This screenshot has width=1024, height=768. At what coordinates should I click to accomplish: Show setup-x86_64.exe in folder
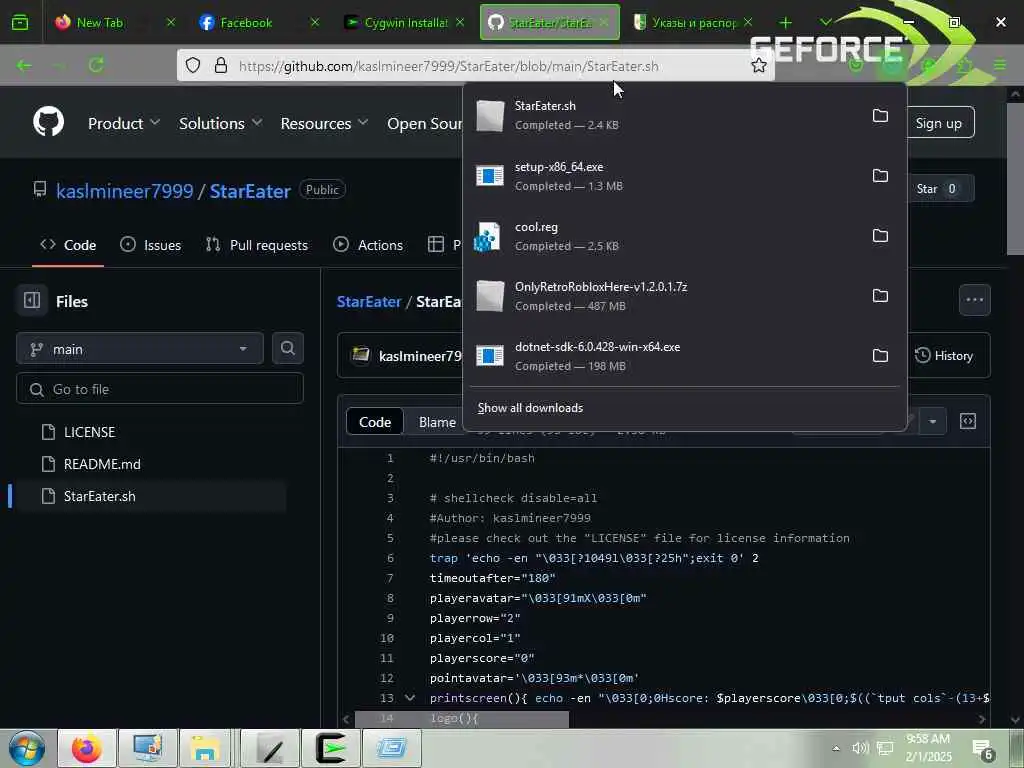pyautogui.click(x=880, y=176)
